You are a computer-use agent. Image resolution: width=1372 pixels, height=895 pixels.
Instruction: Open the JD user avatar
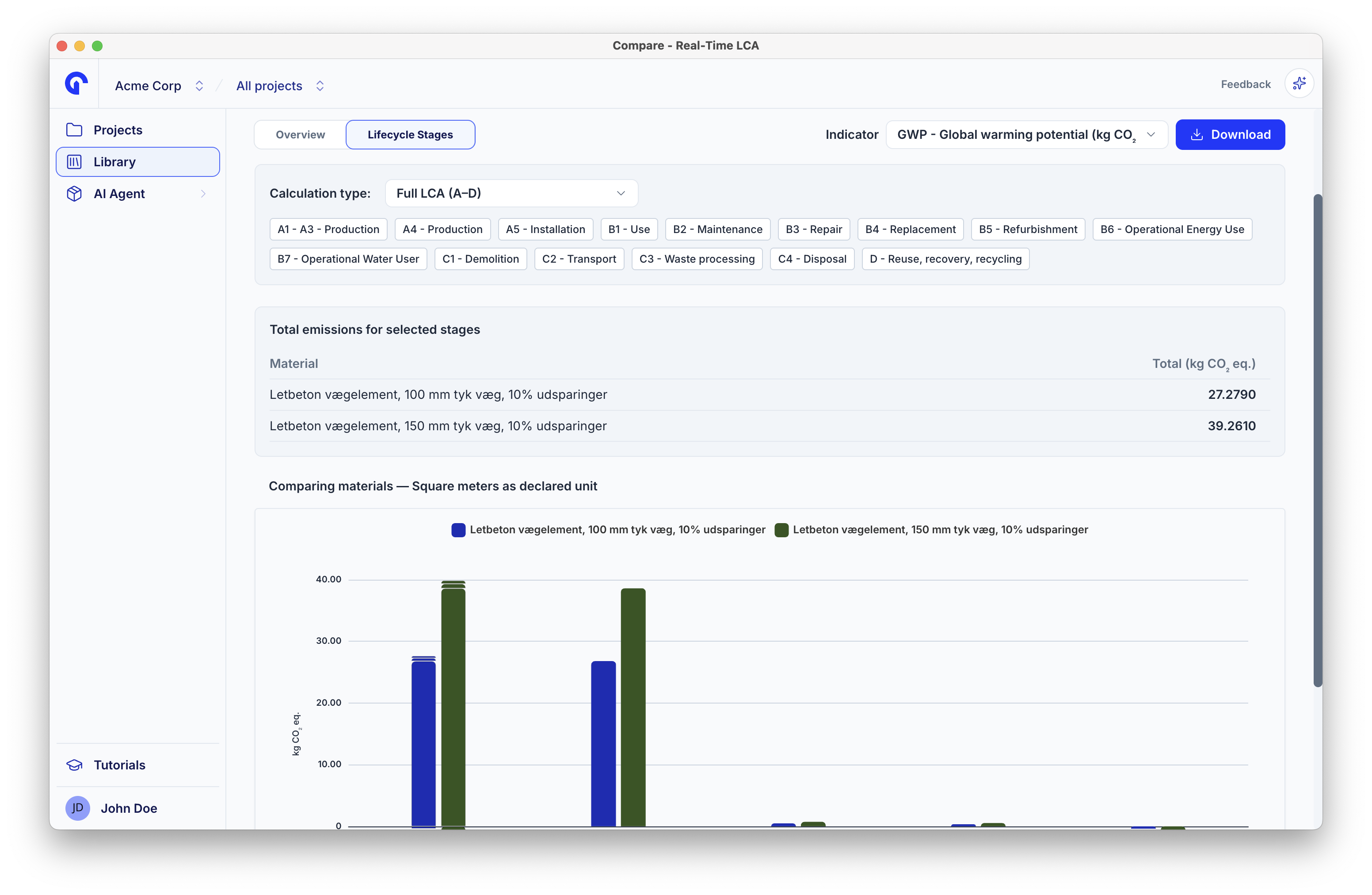[x=77, y=808]
